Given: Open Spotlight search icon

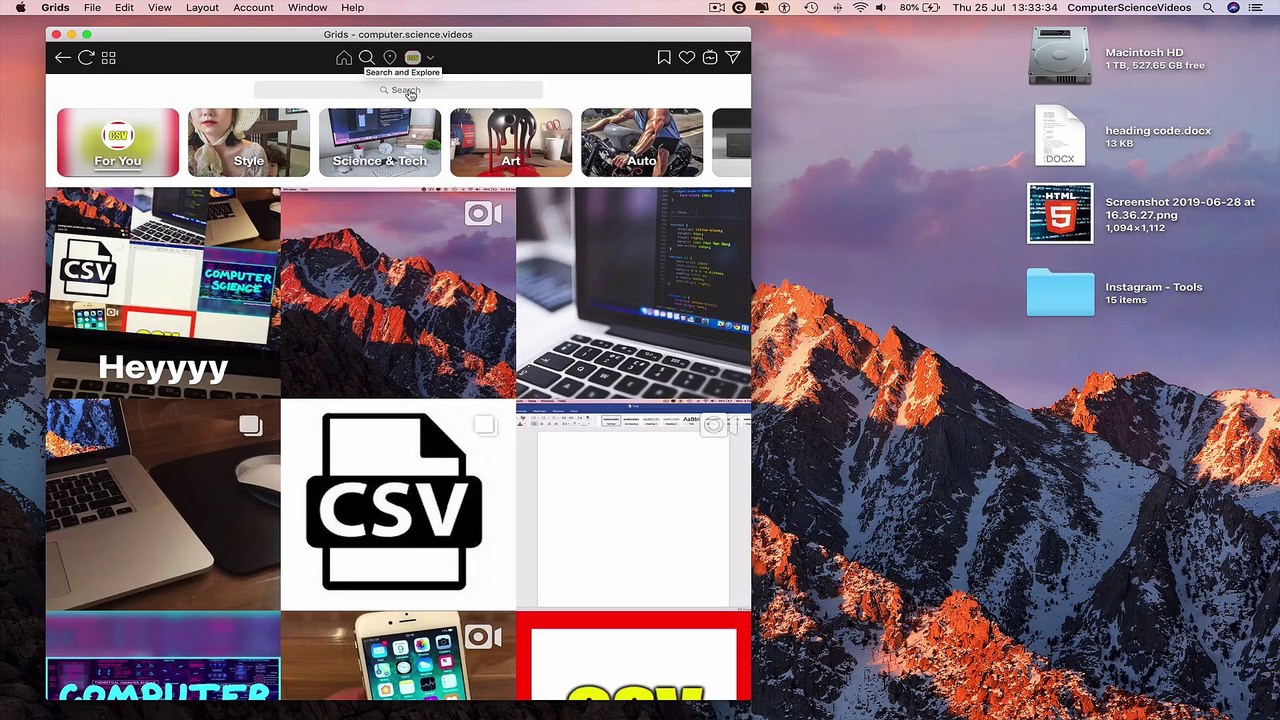Looking at the screenshot, I should point(1208,8).
